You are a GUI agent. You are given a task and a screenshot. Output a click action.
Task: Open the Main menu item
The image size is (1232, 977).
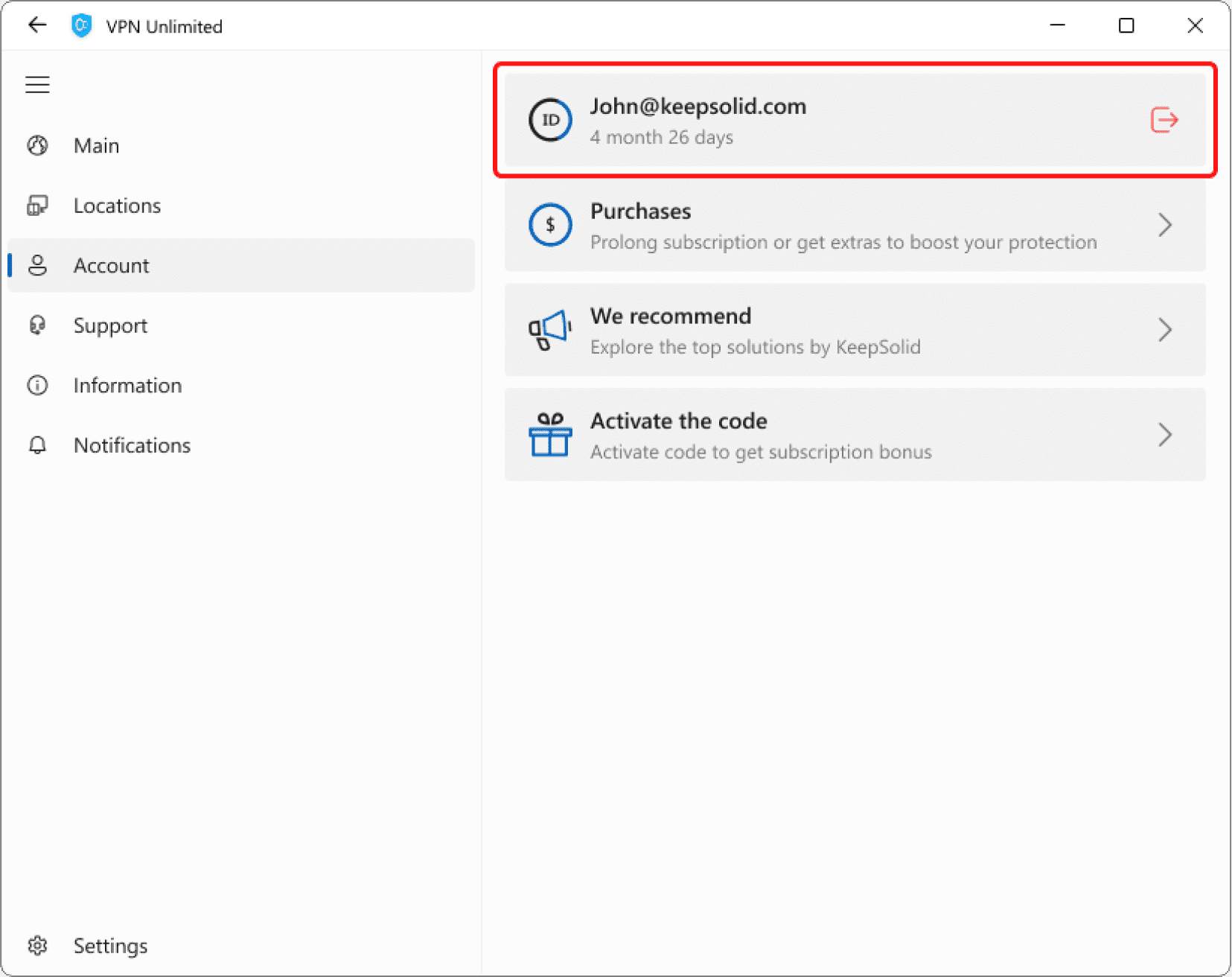[x=96, y=146]
